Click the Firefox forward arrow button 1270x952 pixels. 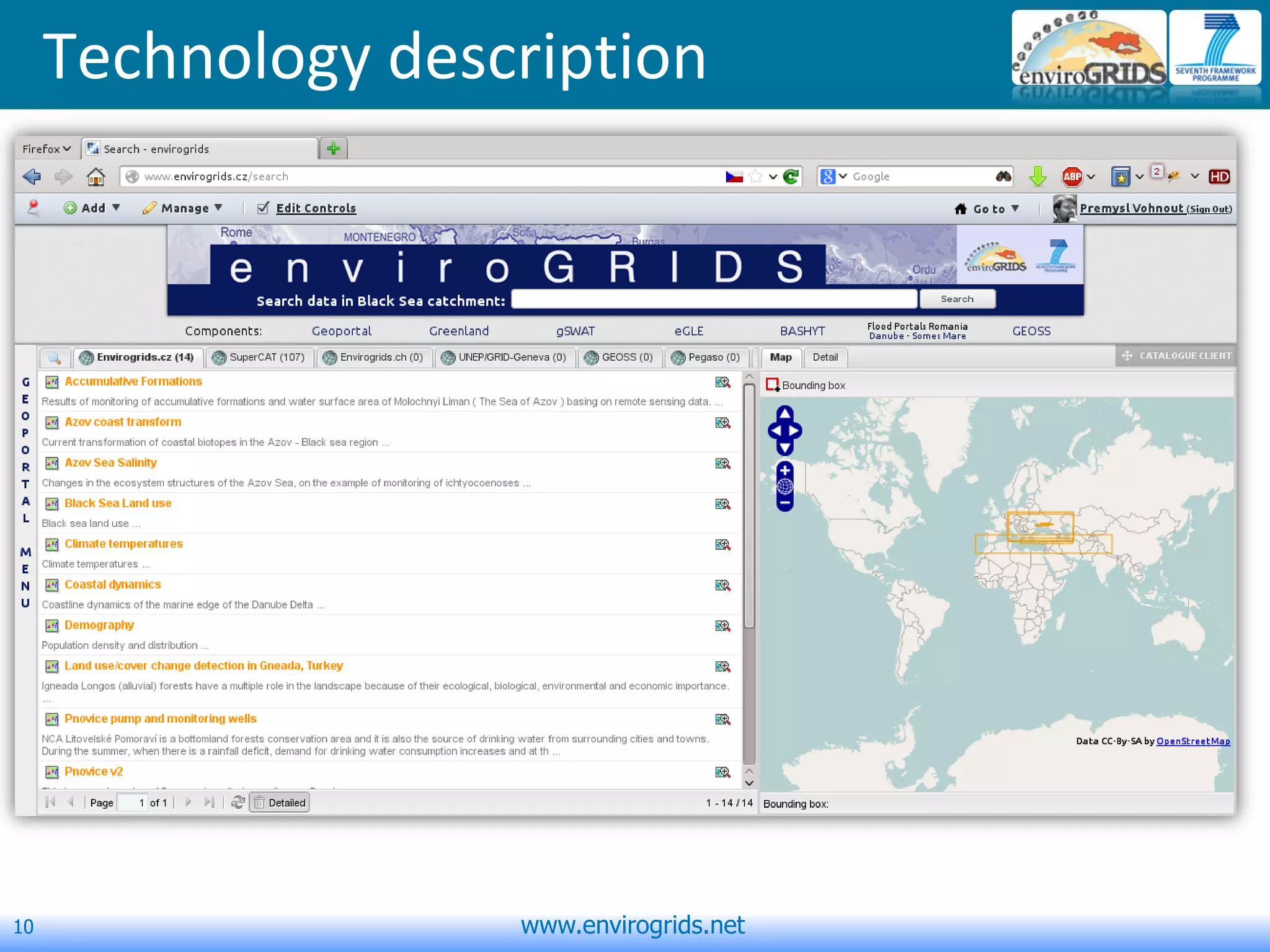point(63,177)
